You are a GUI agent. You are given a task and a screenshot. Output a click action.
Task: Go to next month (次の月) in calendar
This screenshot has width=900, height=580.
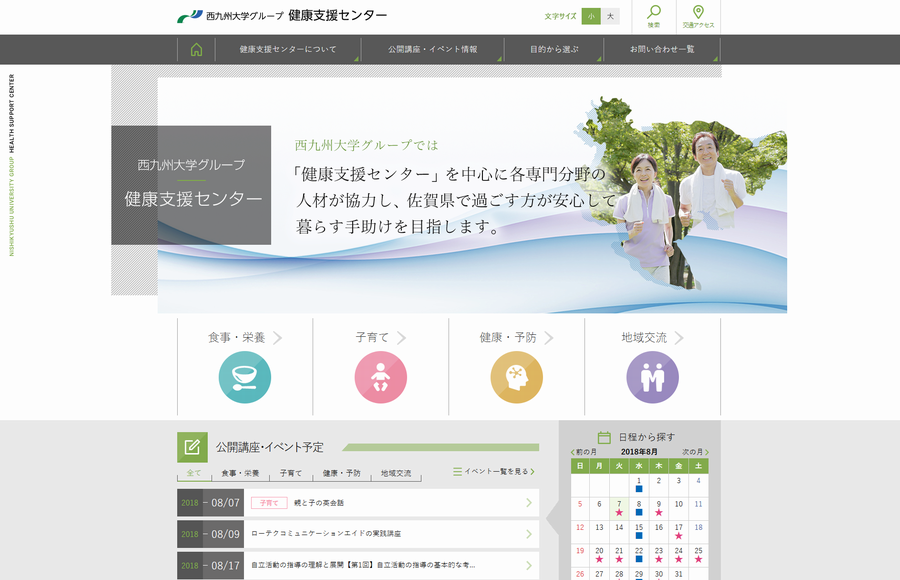pos(694,452)
